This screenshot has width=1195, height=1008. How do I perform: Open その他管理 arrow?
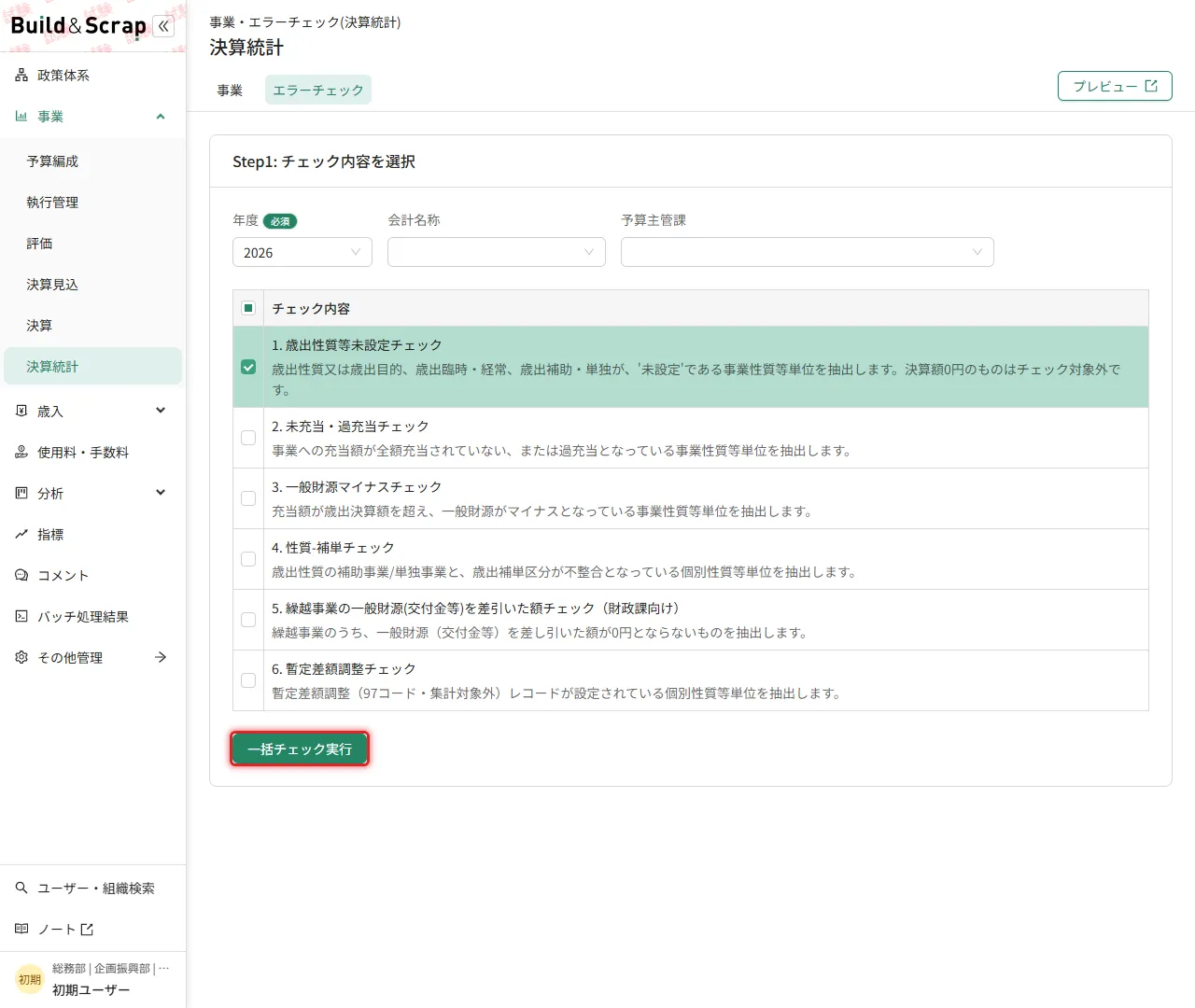pos(161,657)
